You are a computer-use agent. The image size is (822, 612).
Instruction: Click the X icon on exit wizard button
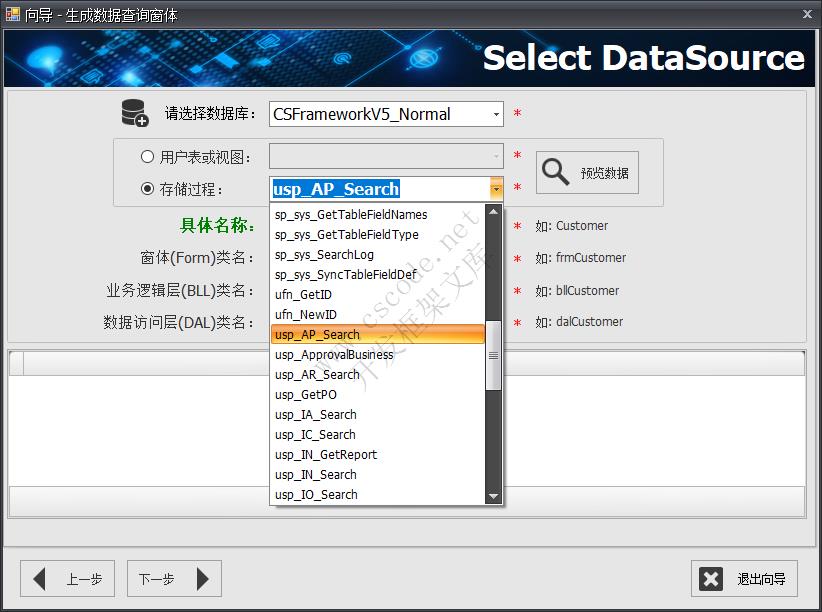point(711,578)
